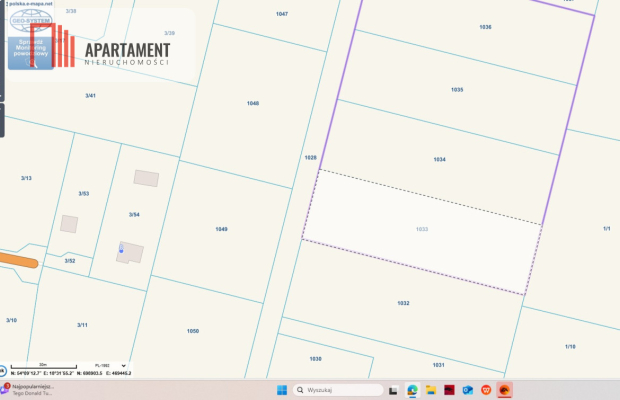Select parcel 1049 on the map
This screenshot has width=620, height=400.
[221, 229]
